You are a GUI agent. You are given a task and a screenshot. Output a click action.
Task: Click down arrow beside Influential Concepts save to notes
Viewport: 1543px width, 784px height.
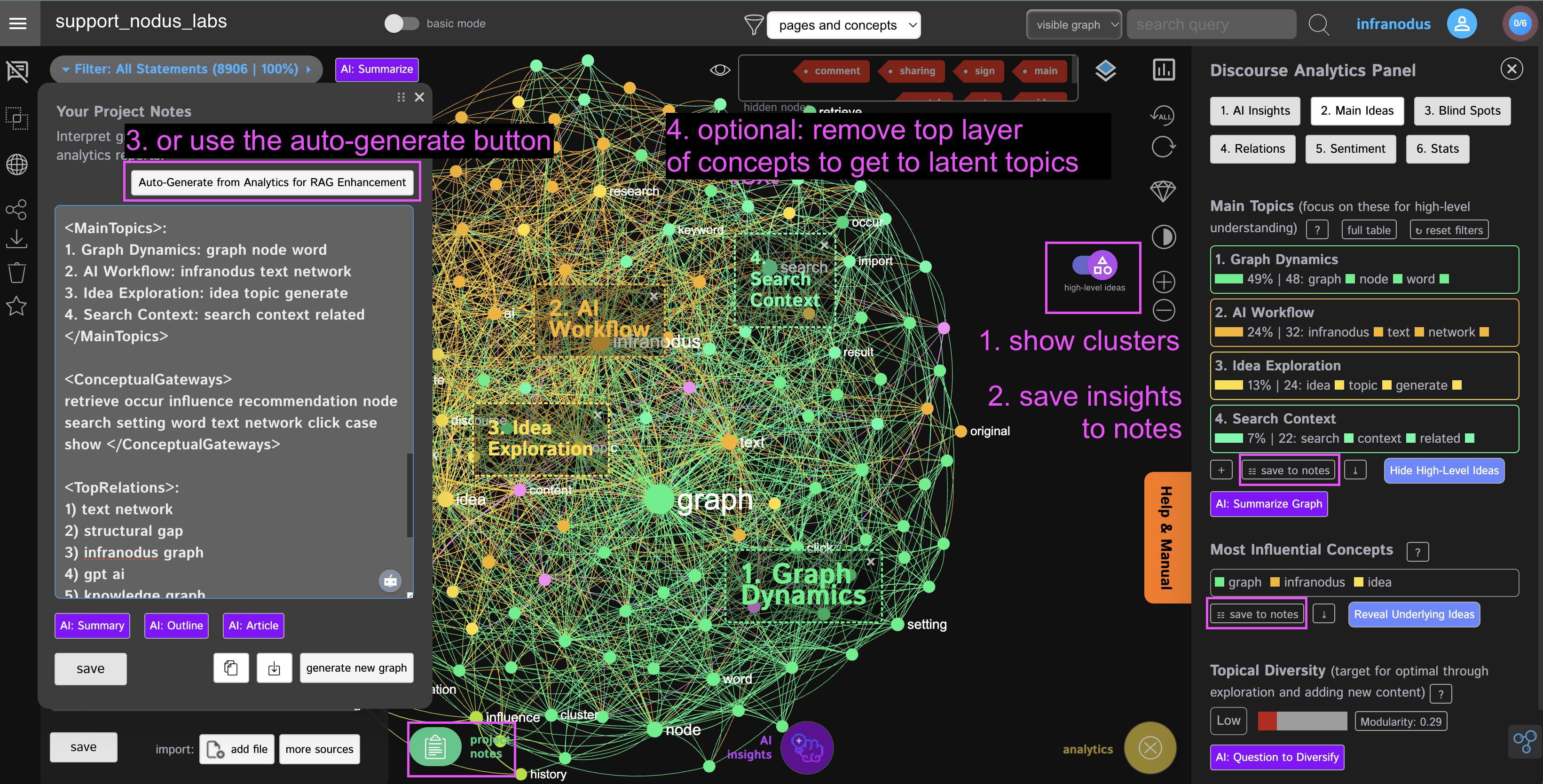pyautogui.click(x=1324, y=614)
